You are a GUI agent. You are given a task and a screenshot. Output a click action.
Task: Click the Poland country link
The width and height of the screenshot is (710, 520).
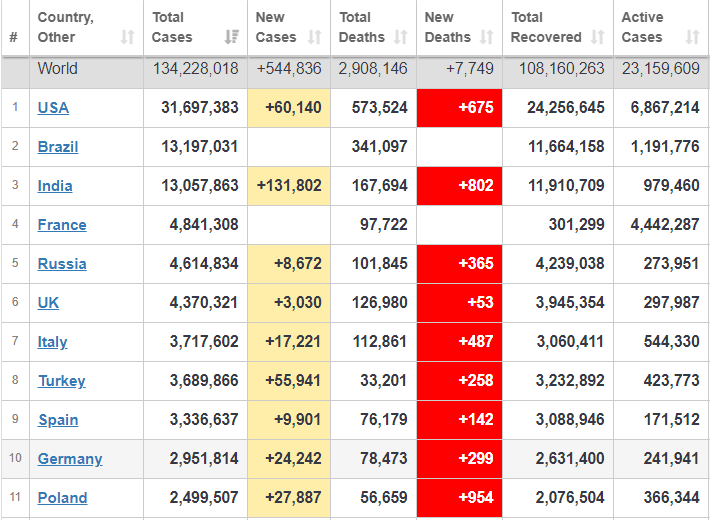pyautogui.click(x=62, y=498)
